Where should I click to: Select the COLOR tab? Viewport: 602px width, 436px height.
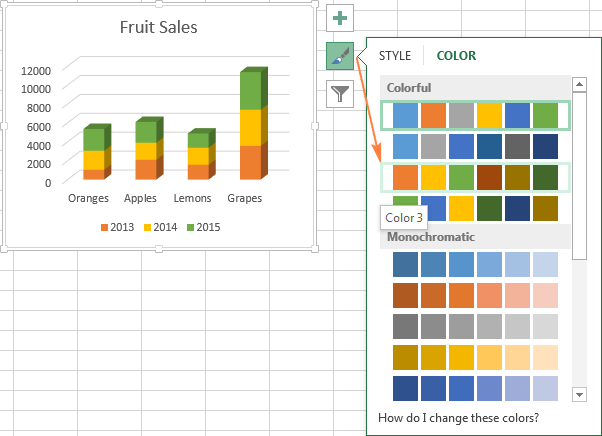point(456,56)
